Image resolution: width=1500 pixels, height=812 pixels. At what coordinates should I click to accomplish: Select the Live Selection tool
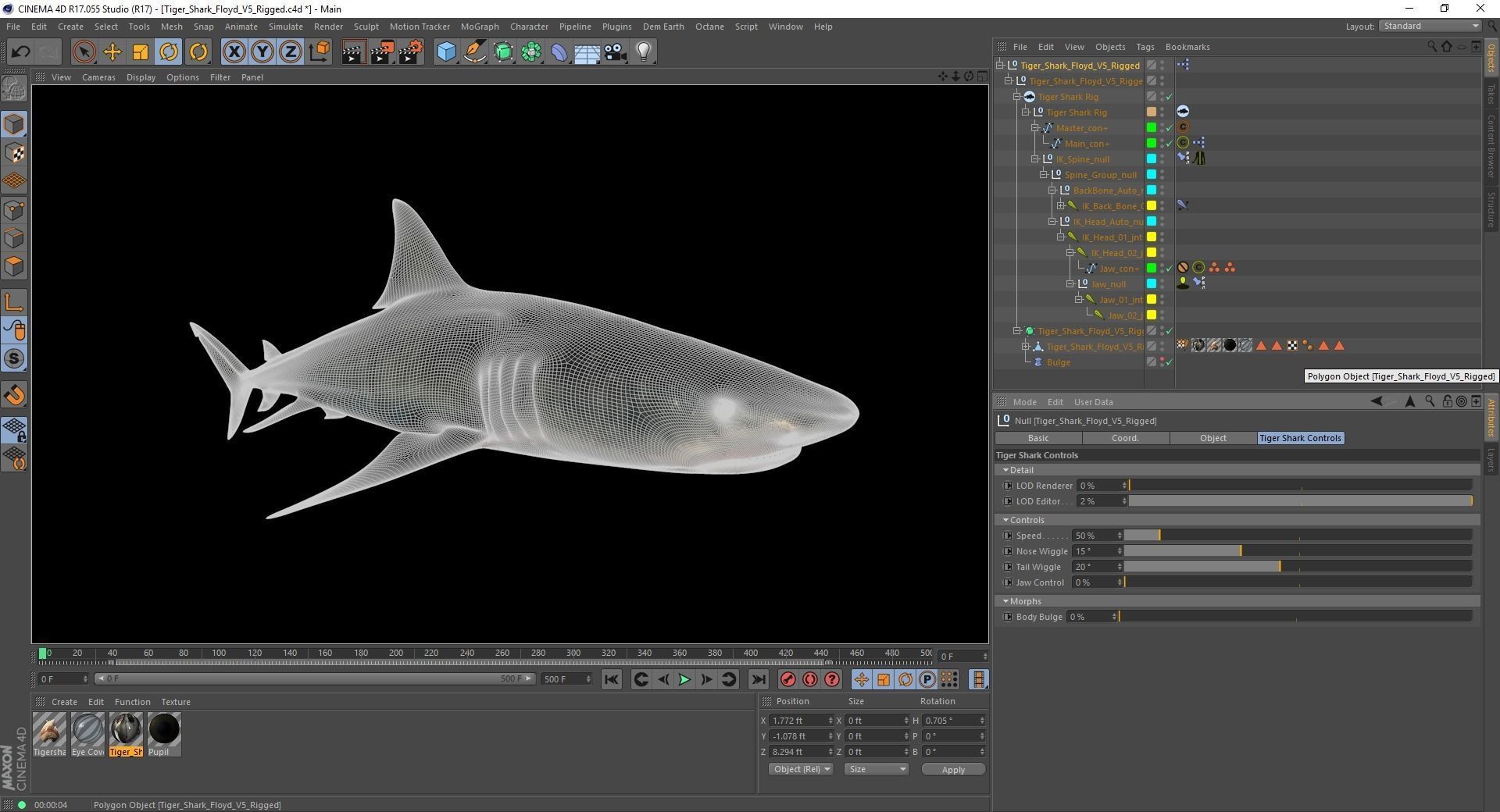pos(84,52)
